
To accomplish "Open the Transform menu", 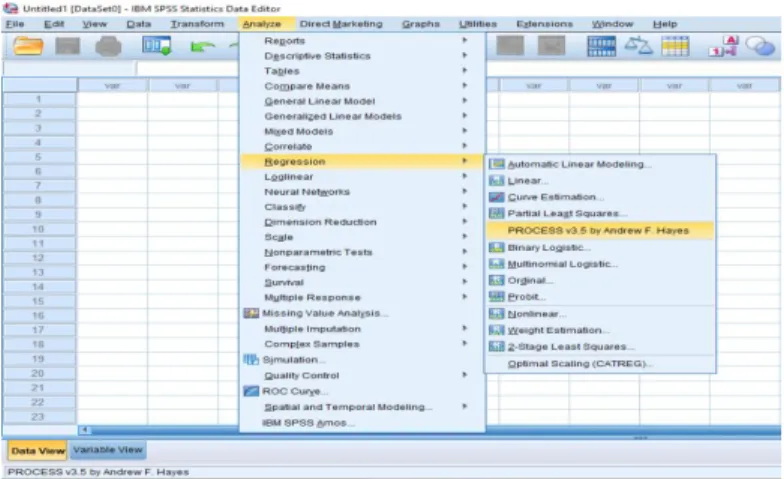I will tap(197, 24).
